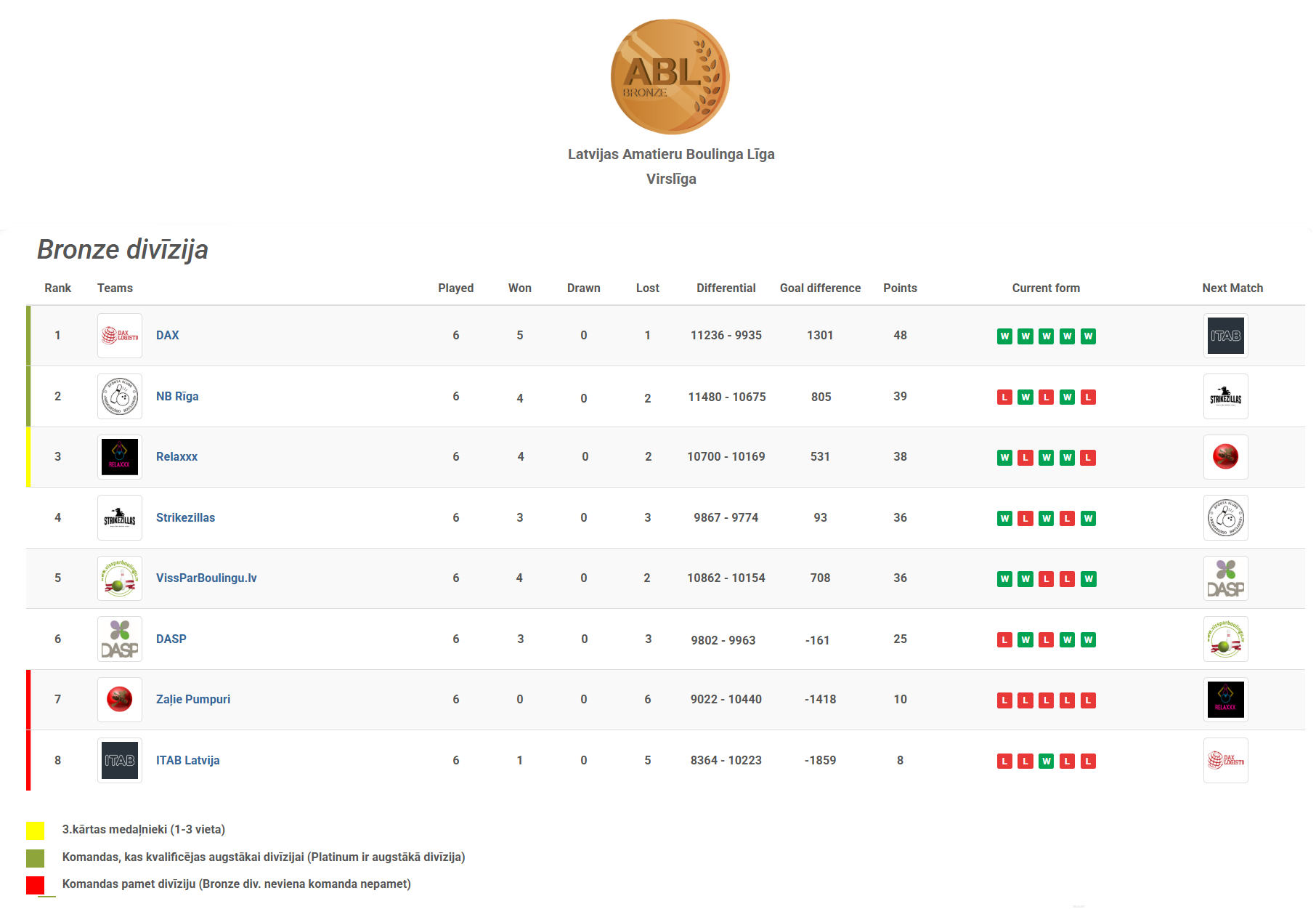This screenshot has width=1316, height=909.
Task: Click the ITAB Latvija logo in Teams column
Action: point(120,761)
